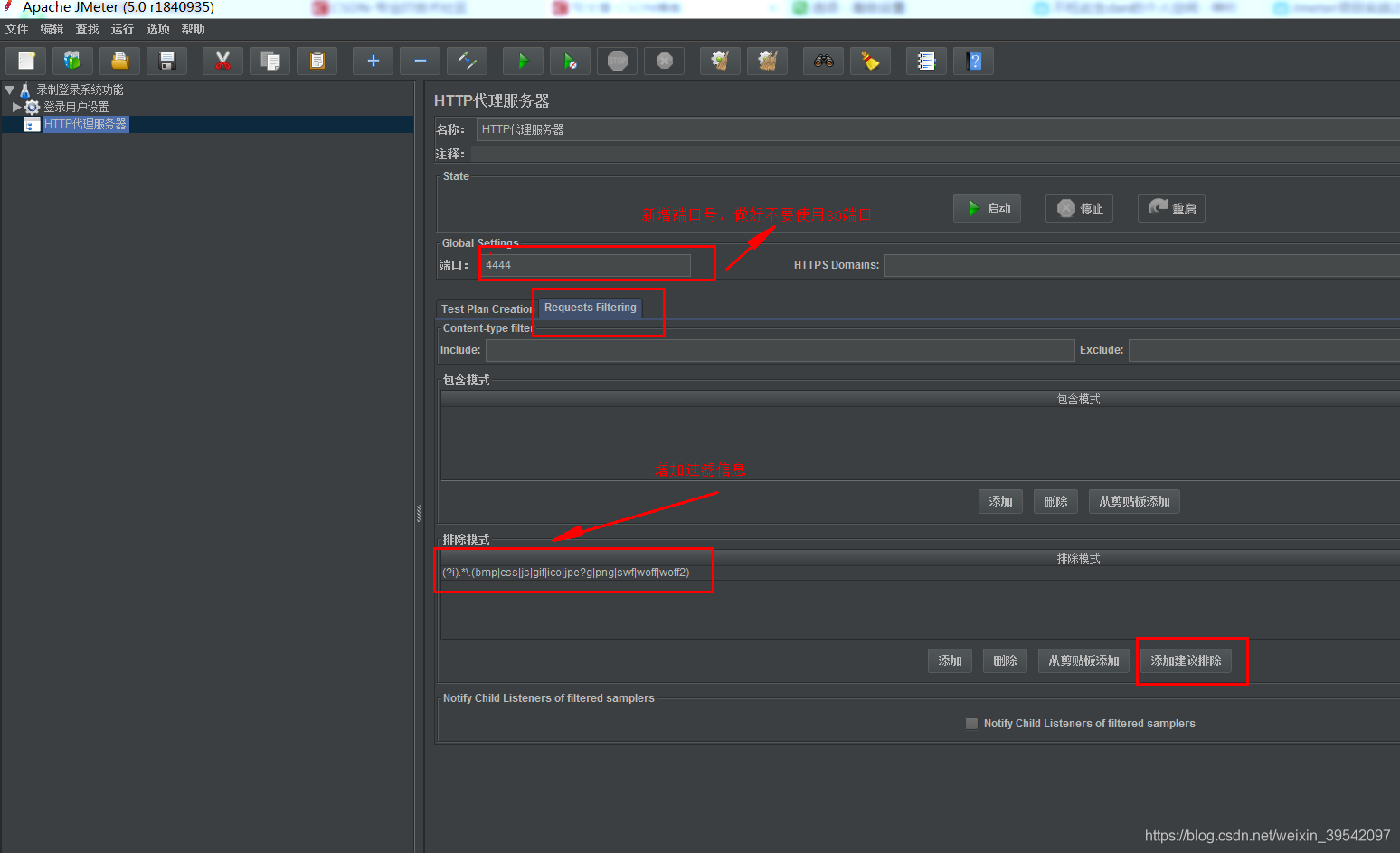Viewport: 1400px width, 853px height.
Task: Click the 启动 start proxy button
Action: click(x=988, y=208)
